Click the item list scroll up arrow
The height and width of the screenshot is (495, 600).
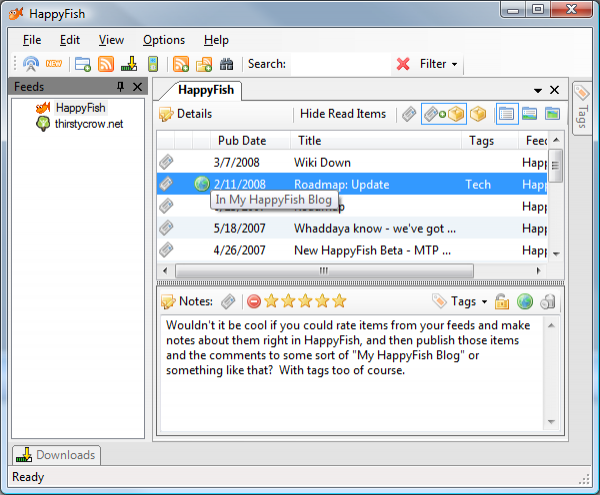556,140
